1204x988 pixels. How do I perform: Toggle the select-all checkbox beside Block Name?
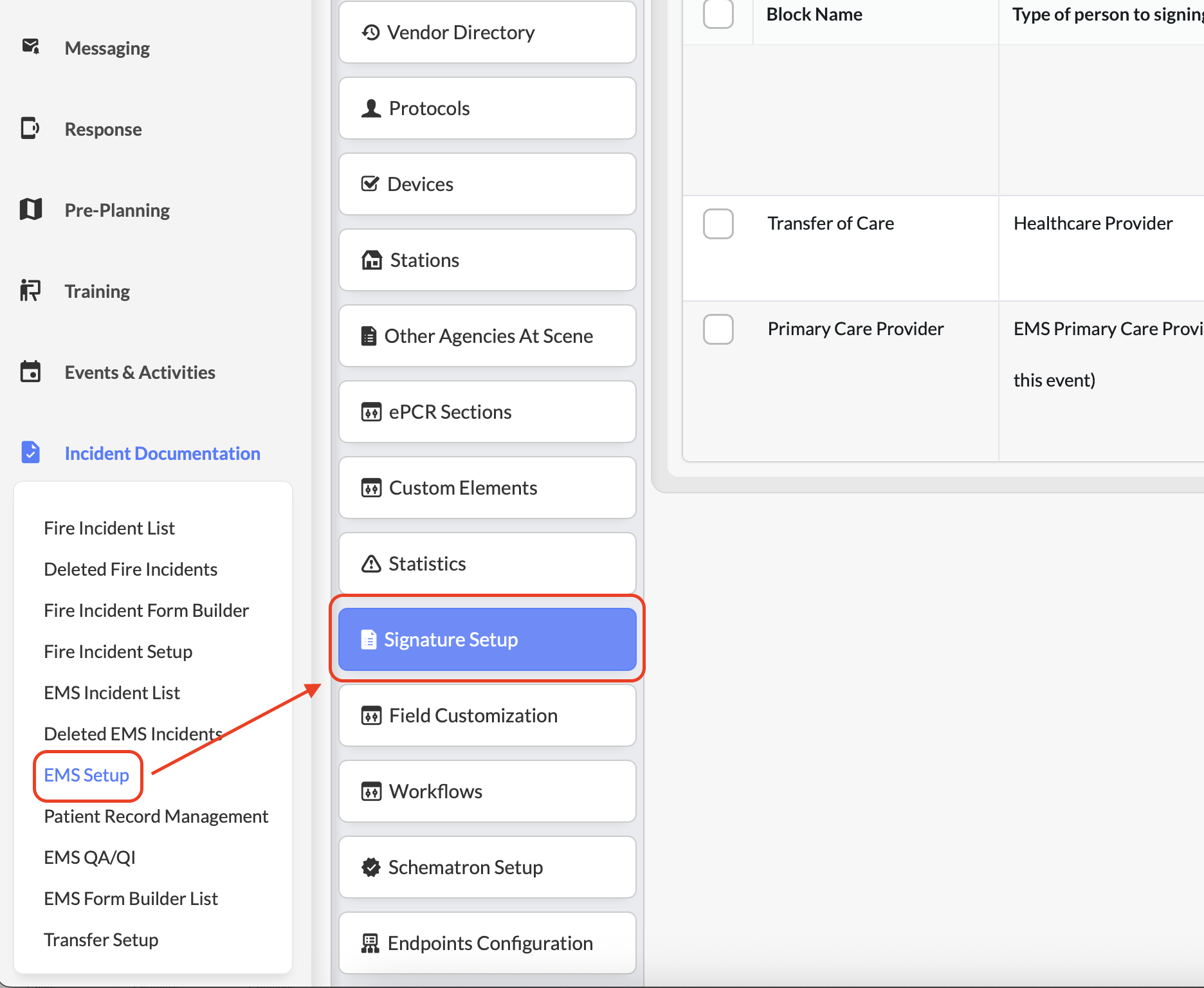(718, 14)
